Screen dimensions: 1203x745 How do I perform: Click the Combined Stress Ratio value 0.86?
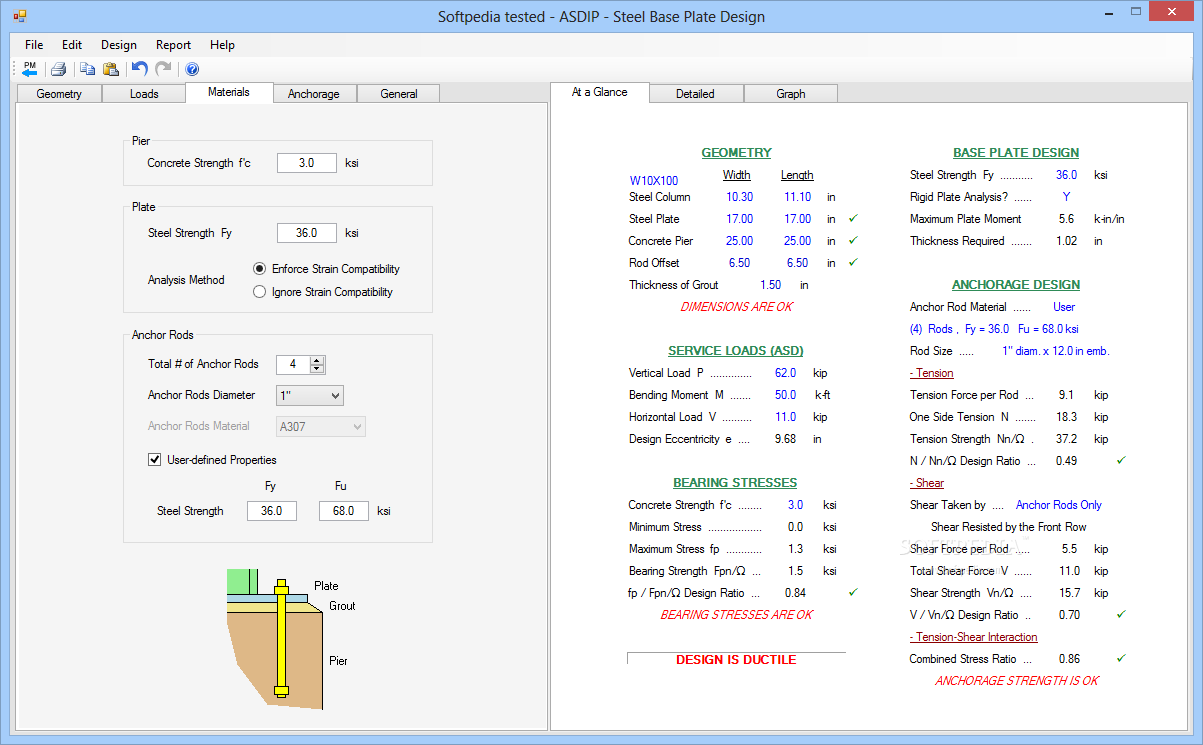tap(1069, 659)
